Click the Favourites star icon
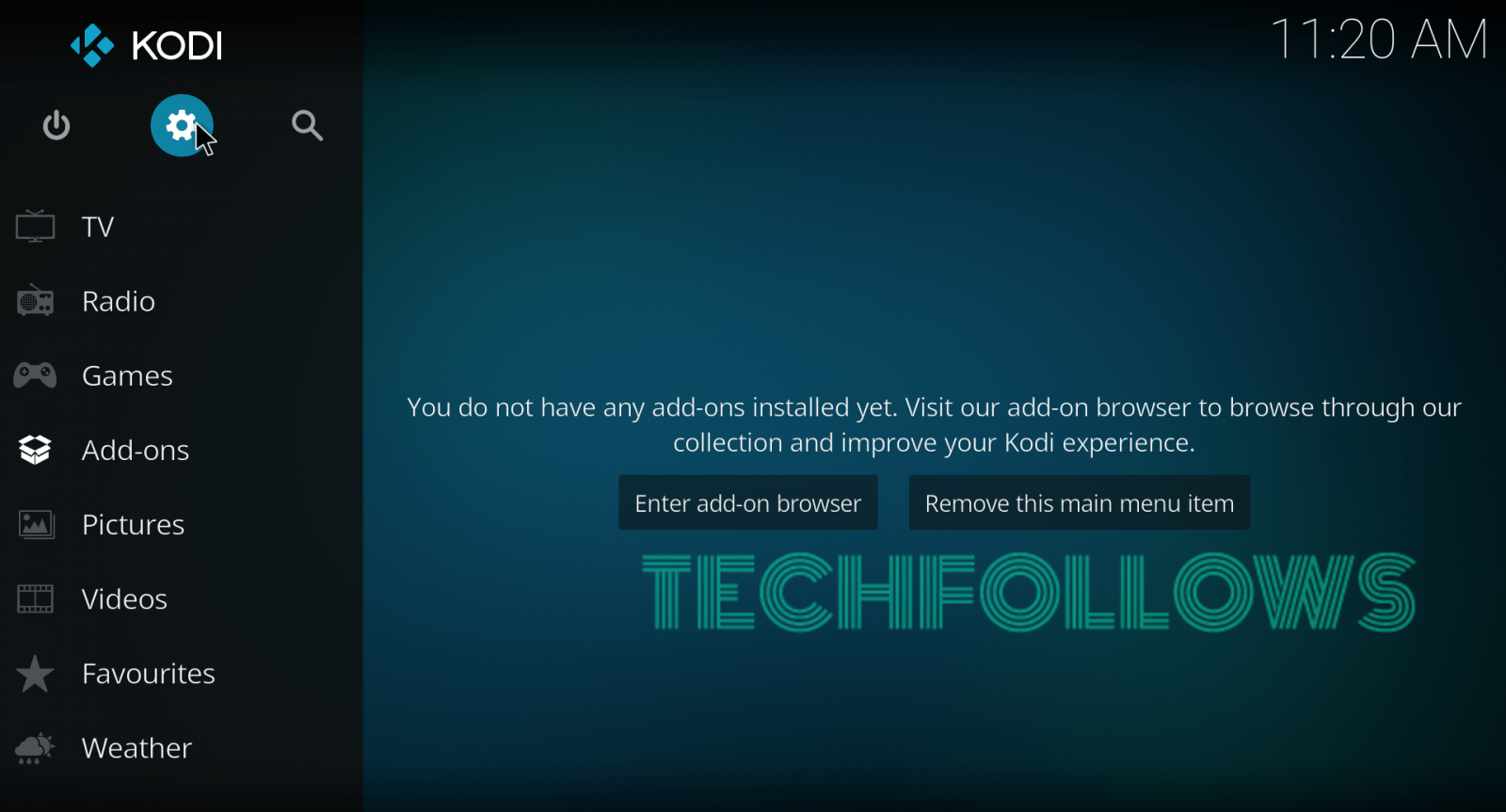This screenshot has height=812, width=1506. coord(35,674)
